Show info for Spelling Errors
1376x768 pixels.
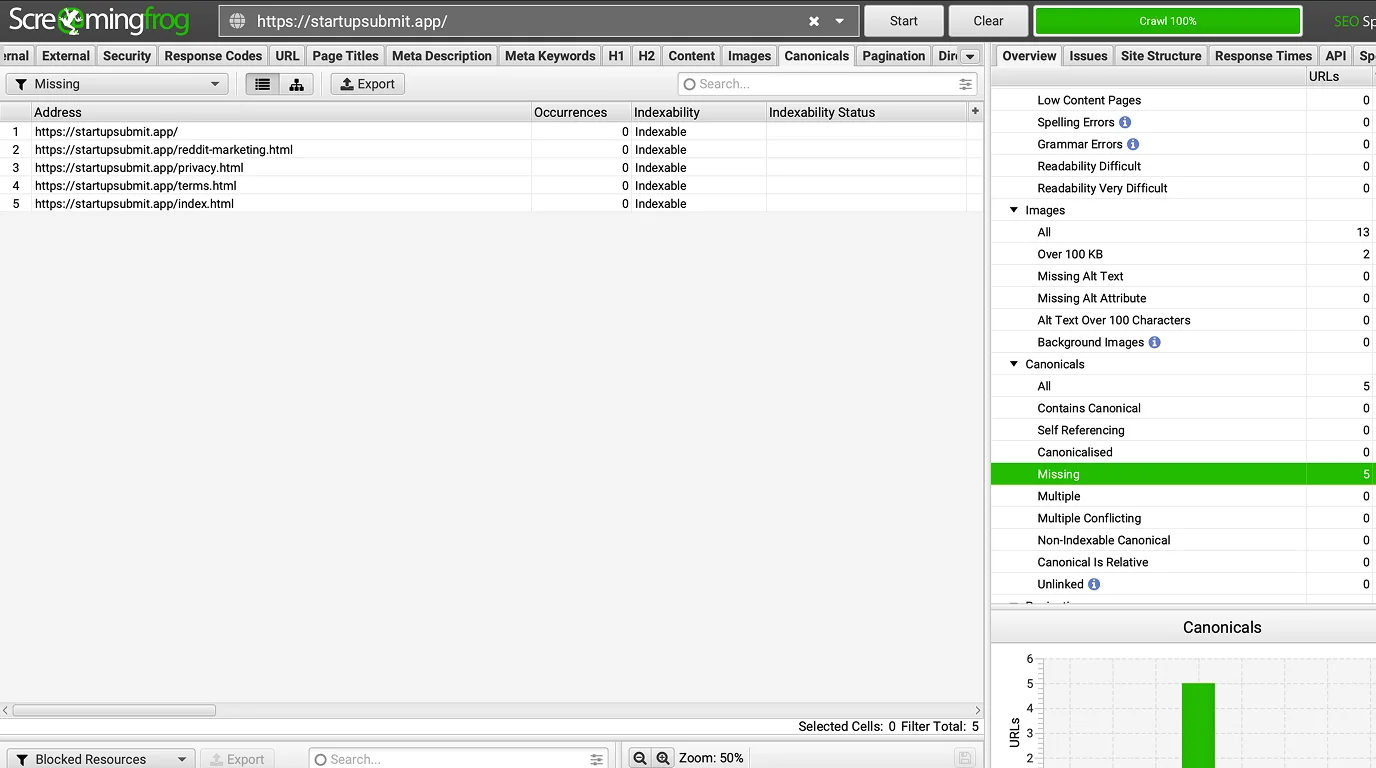1125,122
